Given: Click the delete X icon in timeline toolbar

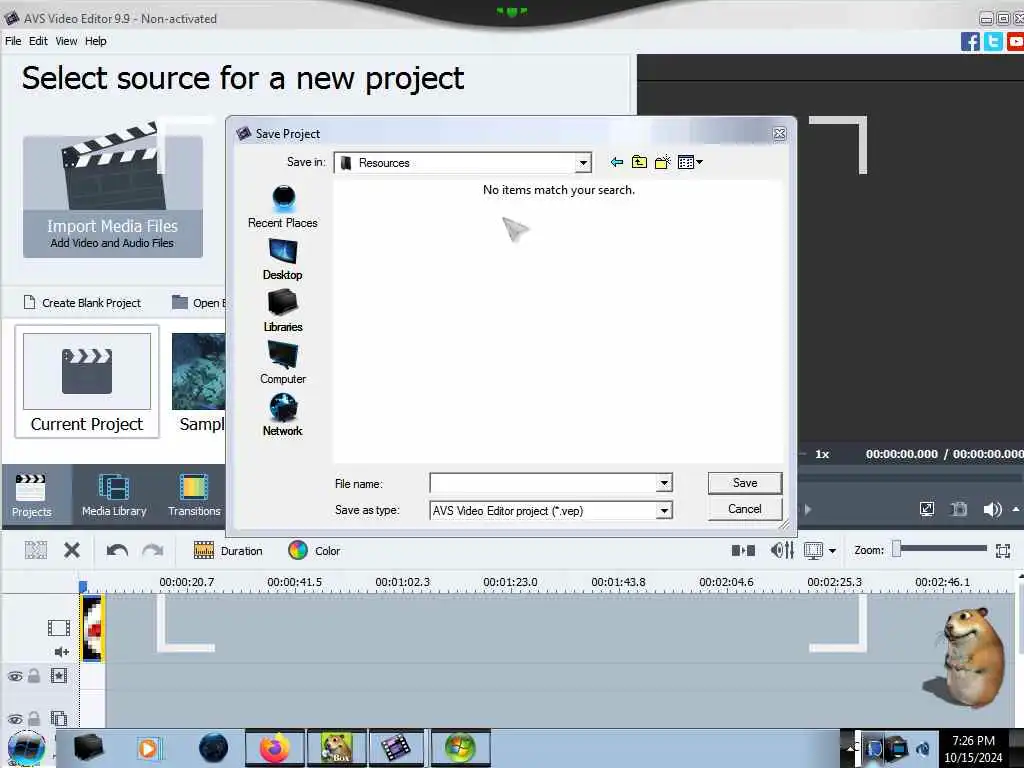Looking at the screenshot, I should pyautogui.click(x=72, y=551).
